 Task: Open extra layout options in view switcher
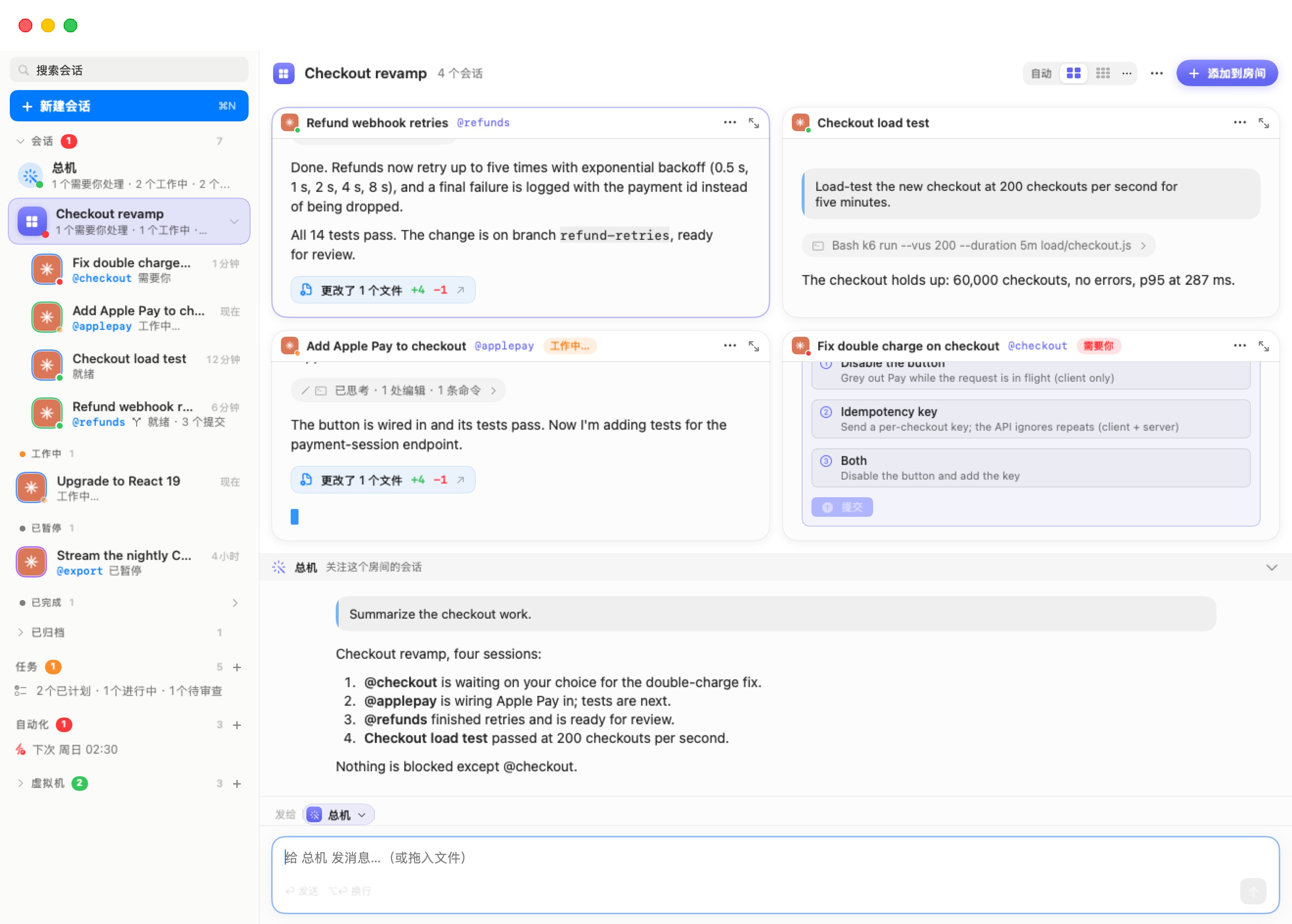[1127, 73]
